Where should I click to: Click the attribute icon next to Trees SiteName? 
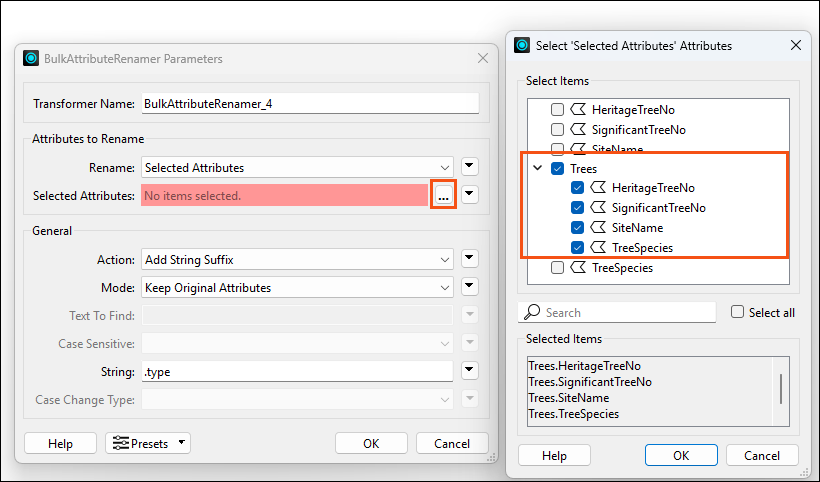(x=598, y=227)
